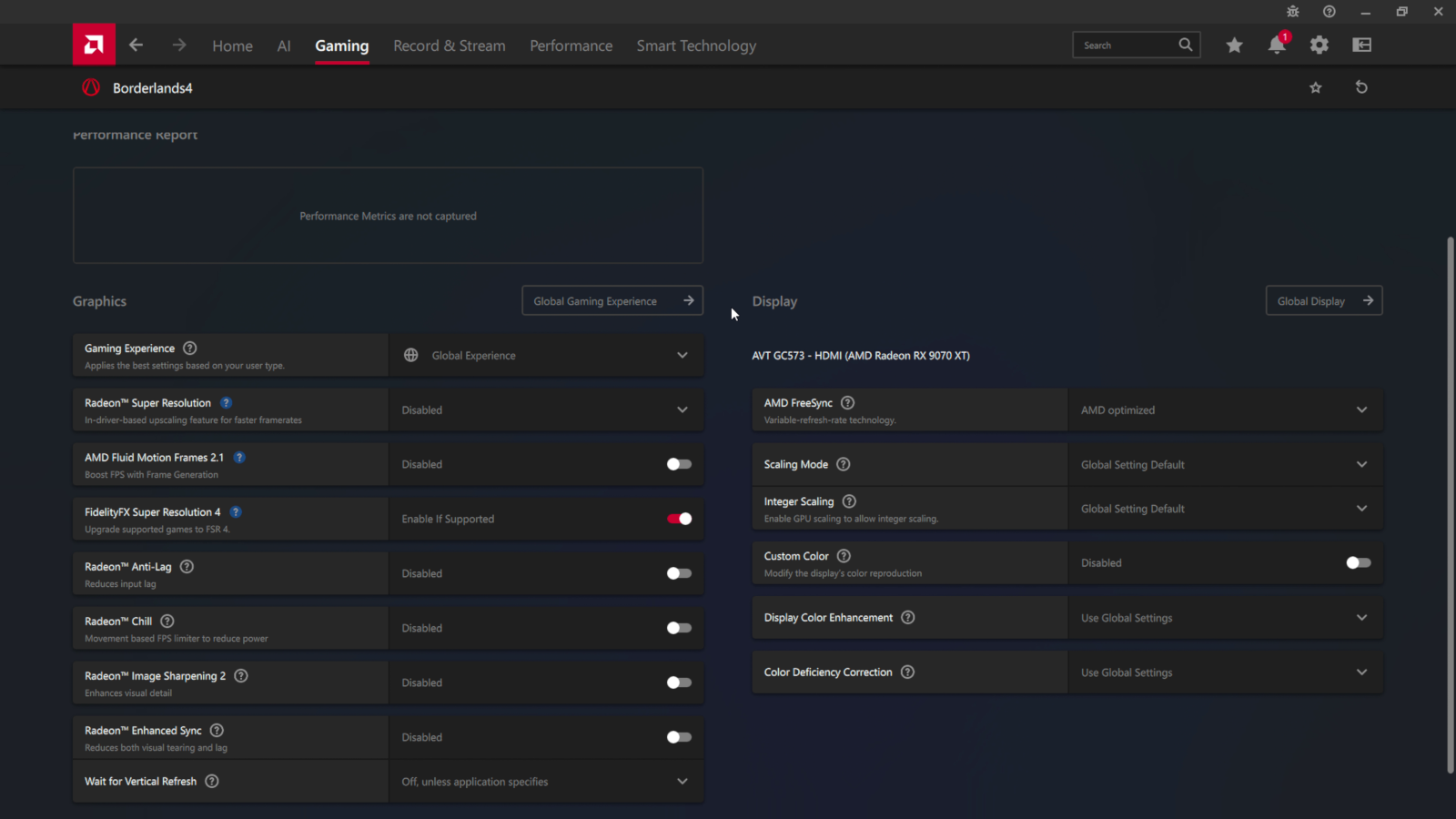
Task: Show help for Gaming Experience
Action: click(x=190, y=349)
